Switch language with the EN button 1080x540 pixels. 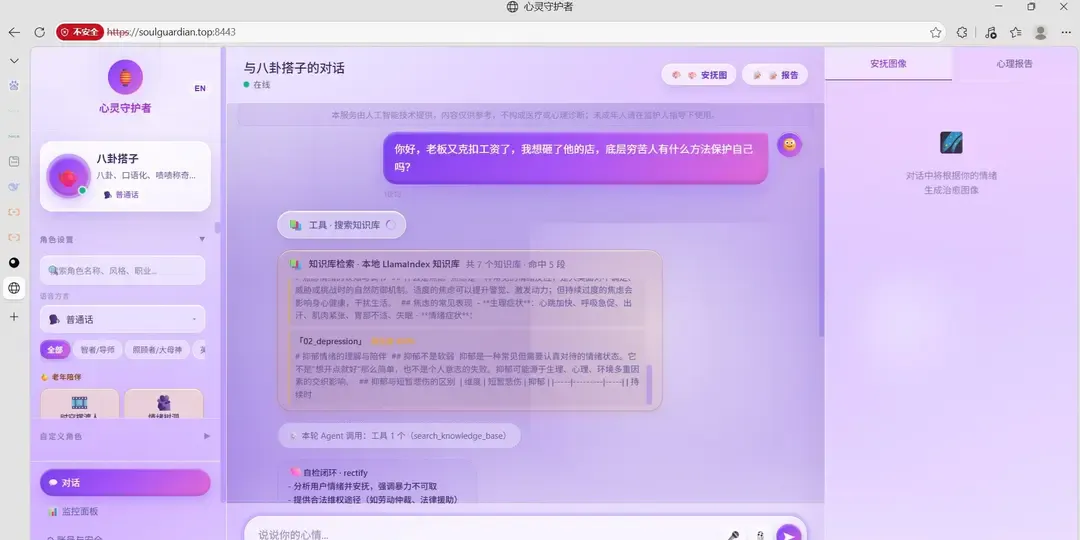tap(200, 88)
